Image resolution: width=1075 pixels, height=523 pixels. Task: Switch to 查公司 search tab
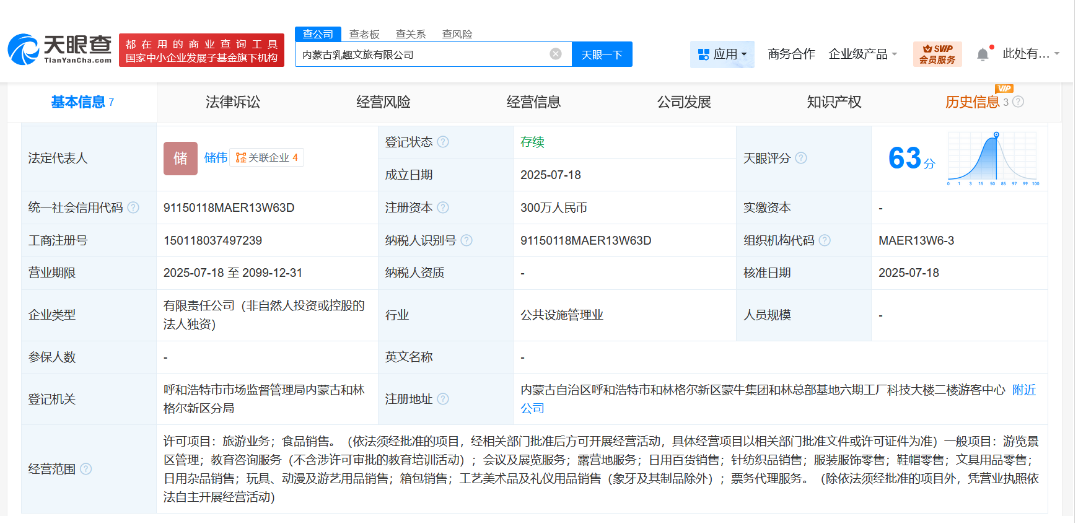point(317,34)
